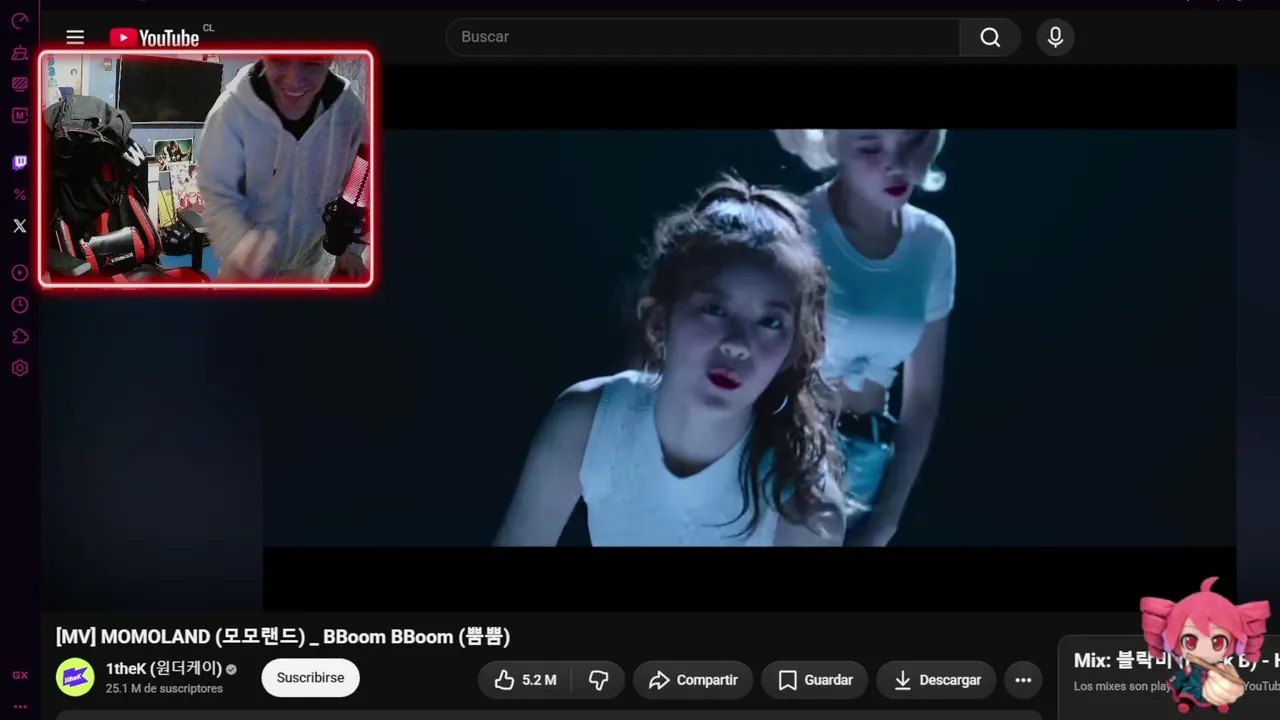
Task: Subscribe to 1theK via Suscribirse
Action: 310,678
